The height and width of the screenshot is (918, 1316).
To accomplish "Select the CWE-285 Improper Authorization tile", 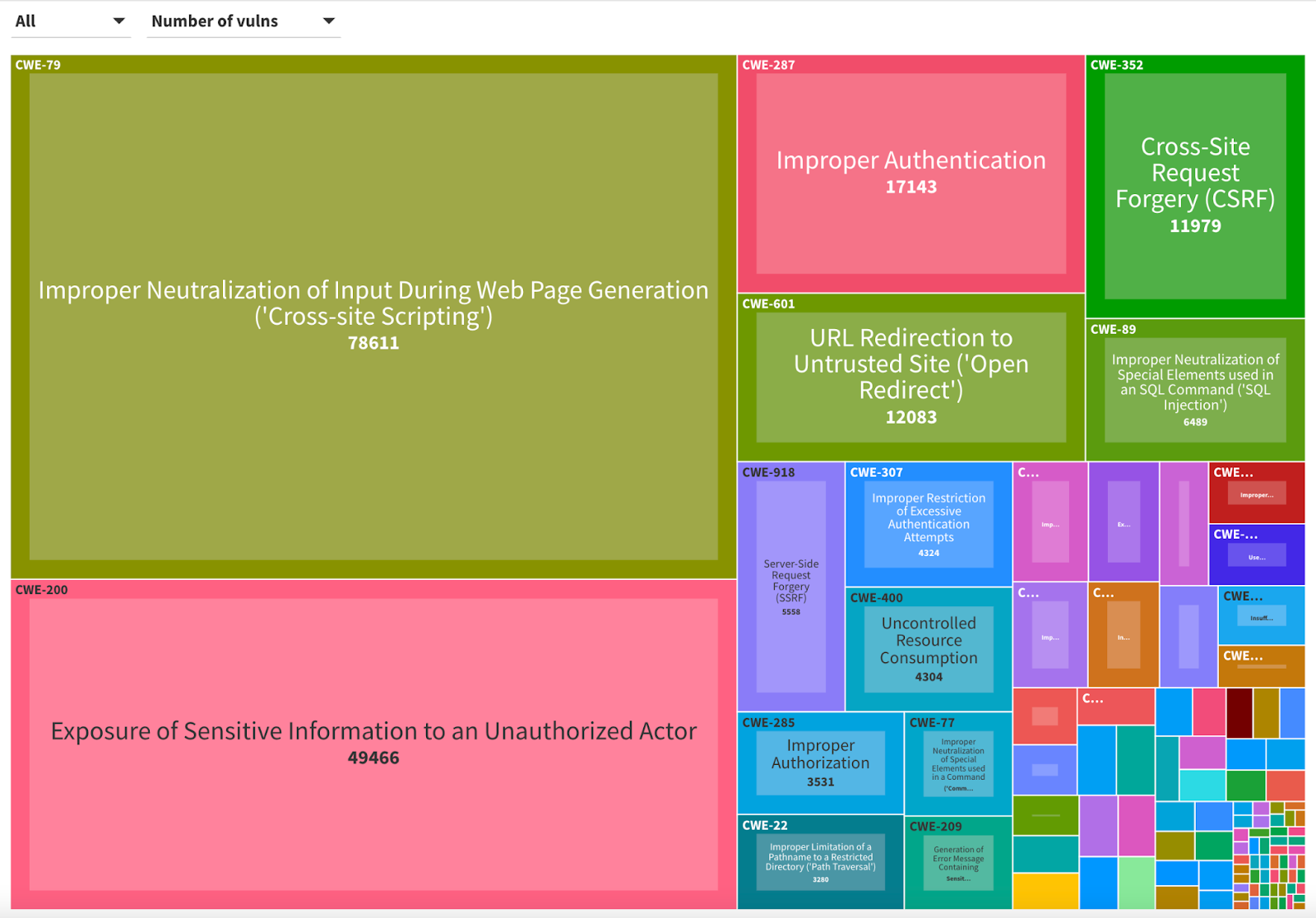I will point(820,763).
